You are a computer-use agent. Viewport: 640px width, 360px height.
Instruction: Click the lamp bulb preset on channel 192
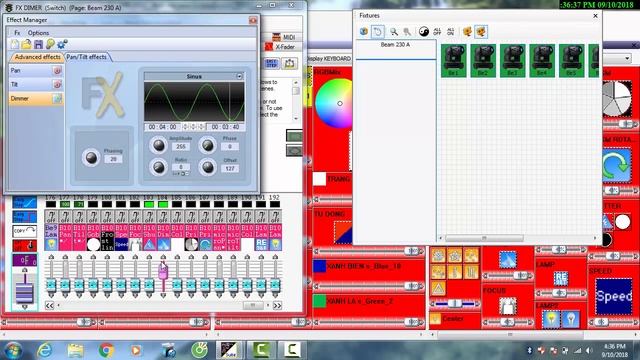pyautogui.click(x=276, y=244)
